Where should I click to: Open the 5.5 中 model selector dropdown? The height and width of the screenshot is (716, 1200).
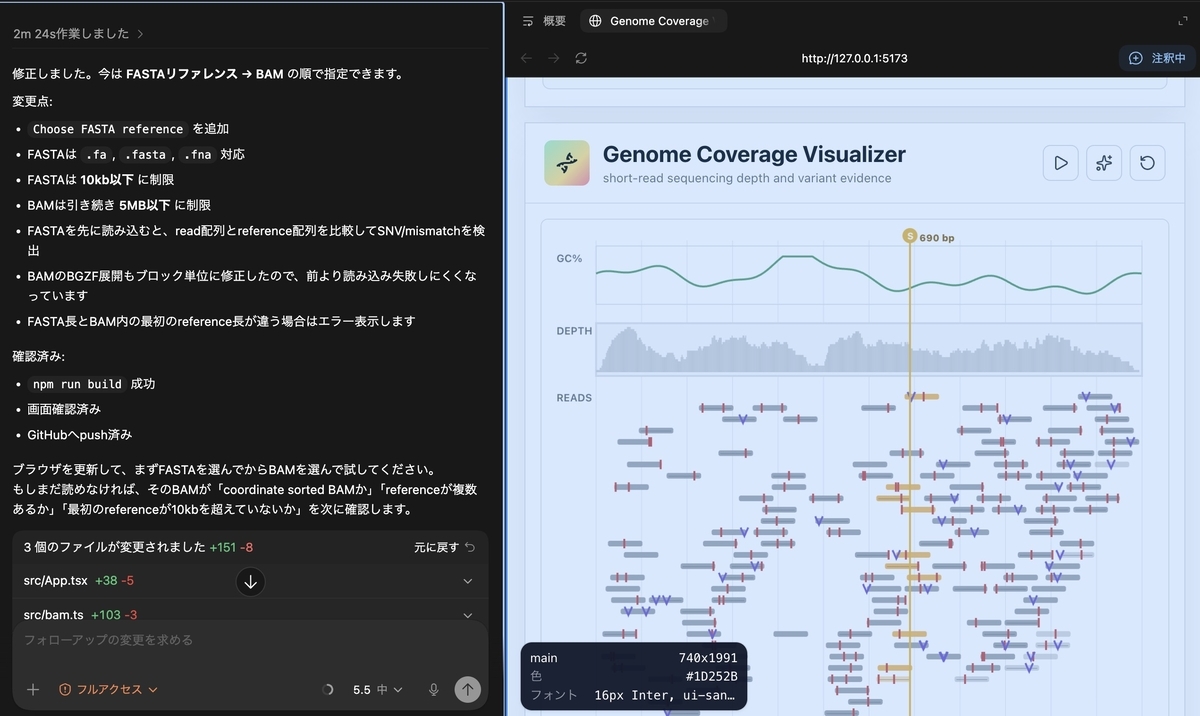pyautogui.click(x=377, y=689)
